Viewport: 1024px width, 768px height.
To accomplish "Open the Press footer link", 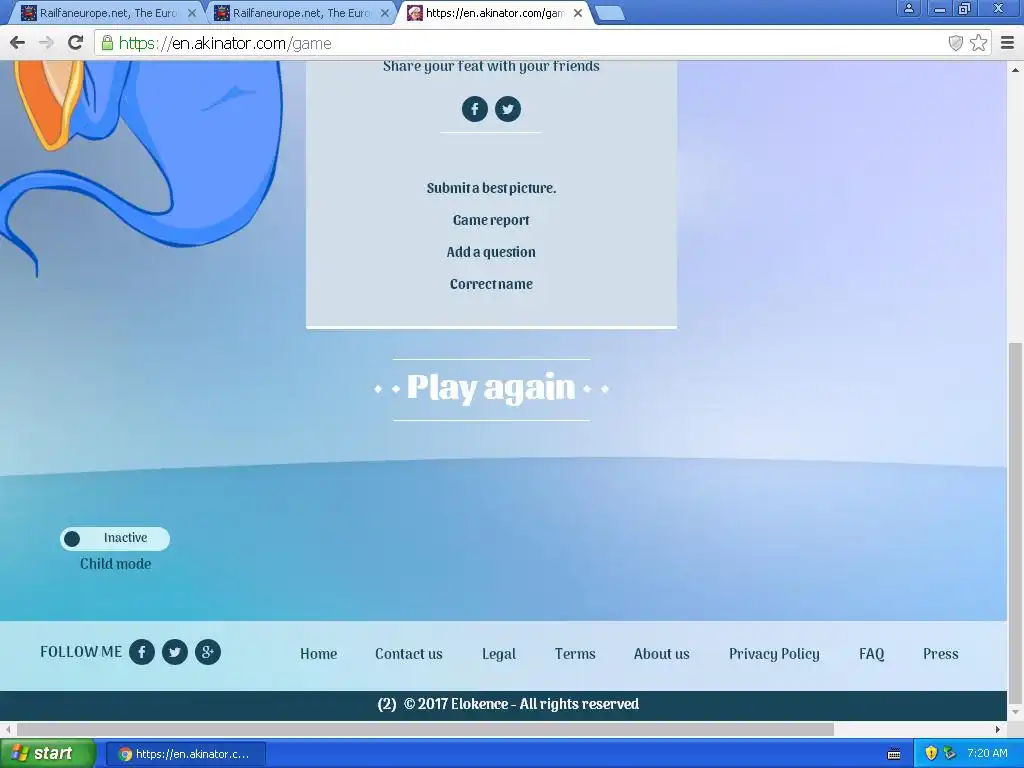I will click(x=940, y=654).
